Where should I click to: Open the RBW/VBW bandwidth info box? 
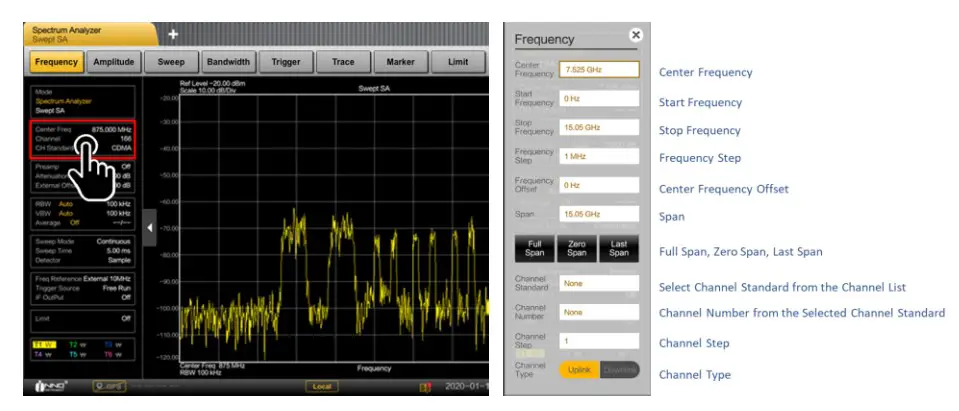click(83, 213)
